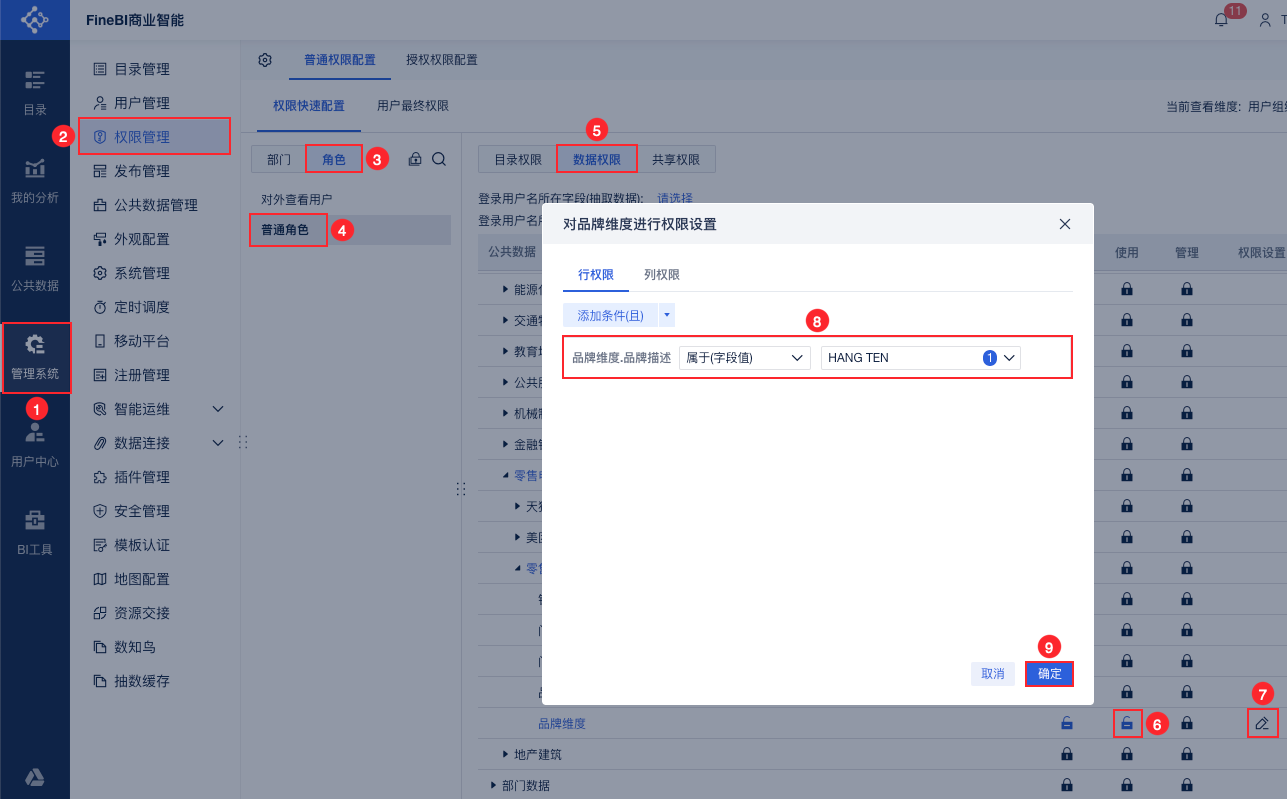Click 取消 to cancel the dialog
The image size is (1287, 799).
[993, 674]
